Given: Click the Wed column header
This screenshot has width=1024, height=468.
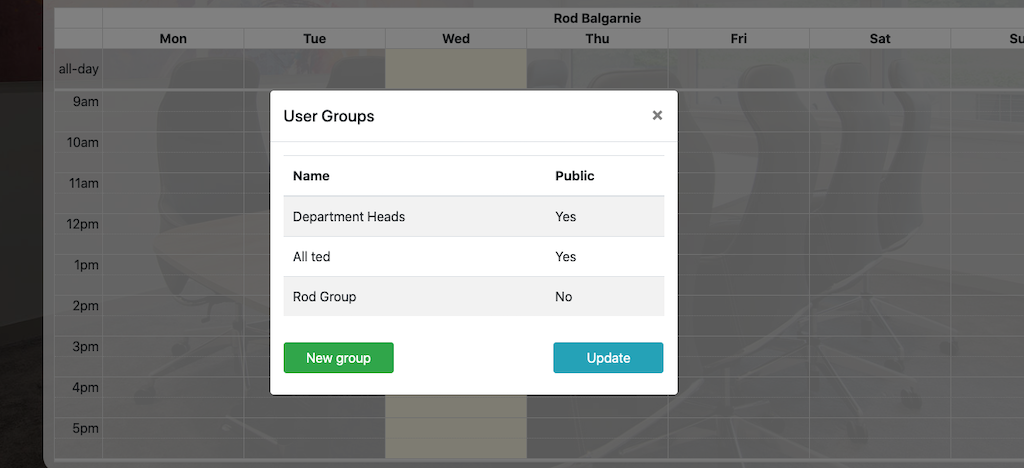Looking at the screenshot, I should [456, 39].
